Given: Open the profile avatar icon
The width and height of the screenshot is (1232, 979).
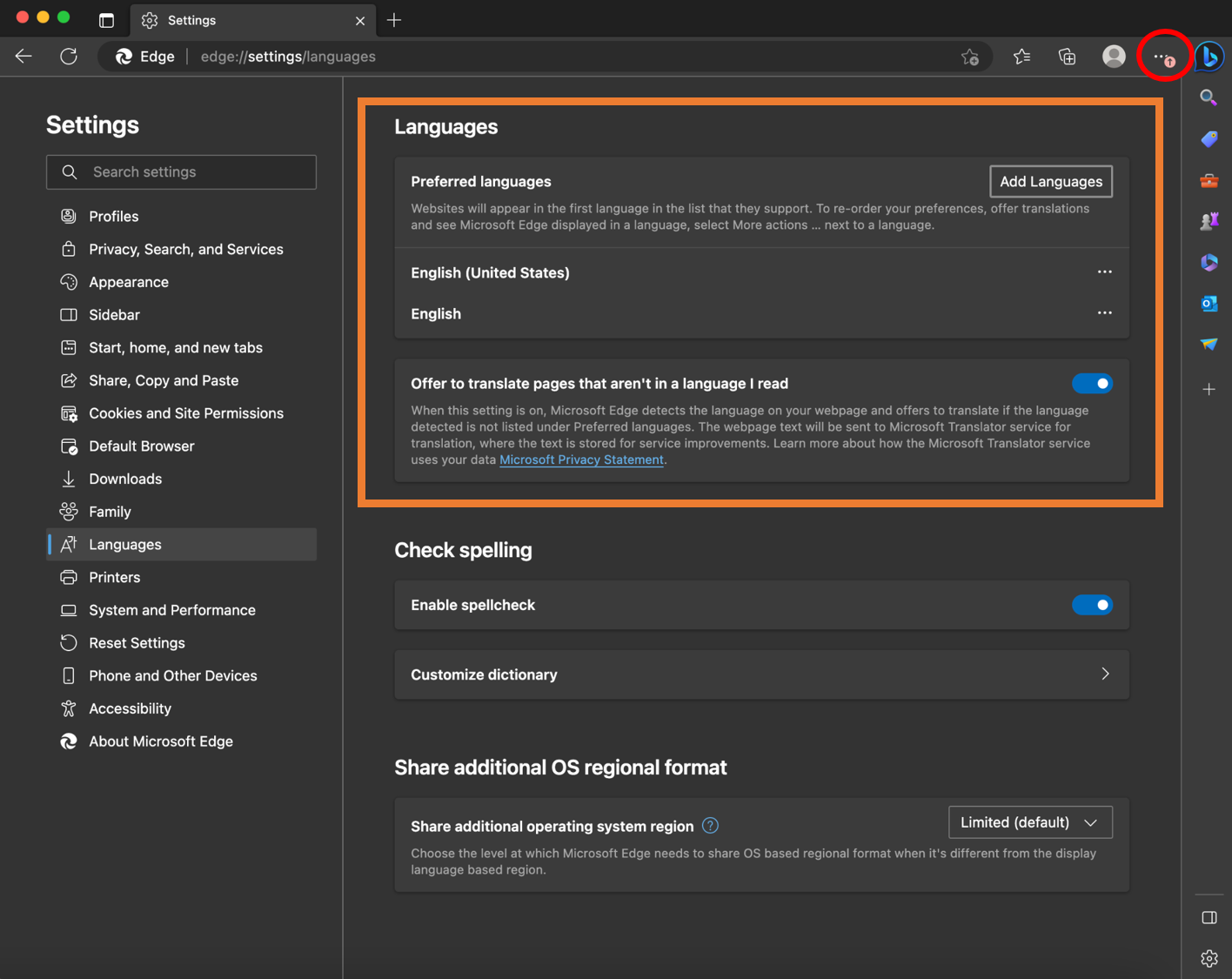Looking at the screenshot, I should 1114,57.
